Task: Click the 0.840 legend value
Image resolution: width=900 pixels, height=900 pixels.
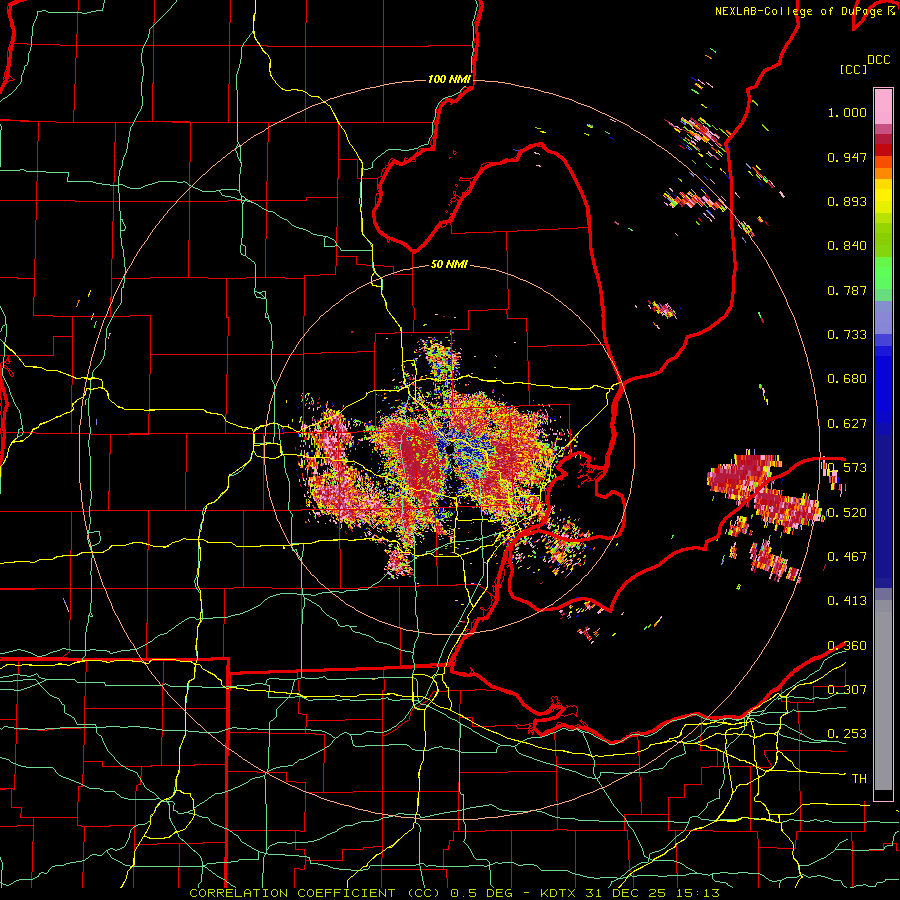Action: point(847,246)
